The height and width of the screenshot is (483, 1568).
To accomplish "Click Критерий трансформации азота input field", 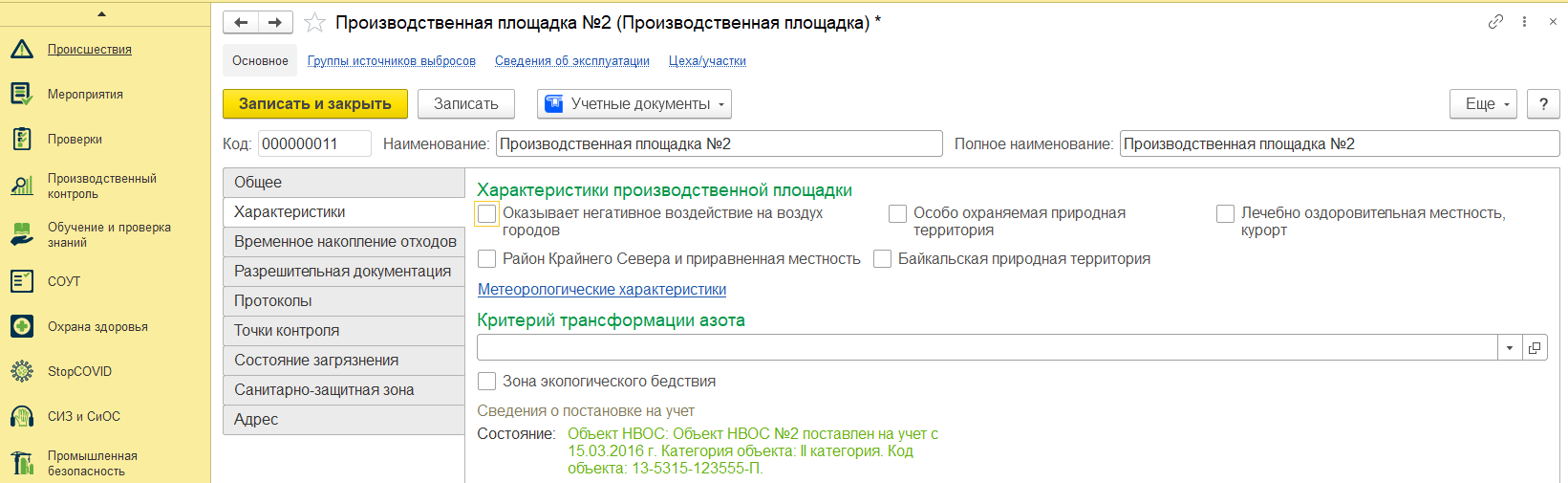I will tap(987, 347).
